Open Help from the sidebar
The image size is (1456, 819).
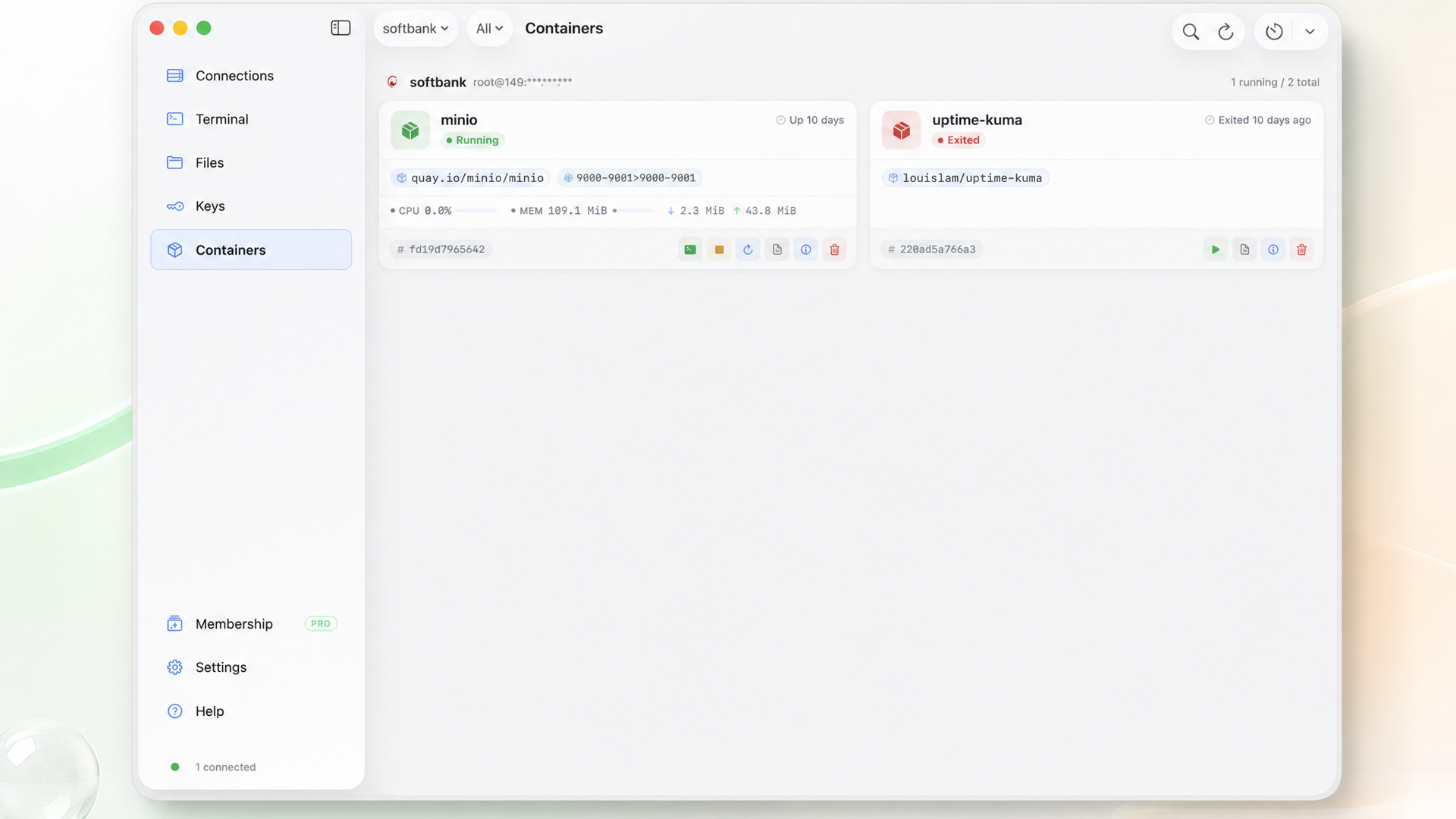251,711
